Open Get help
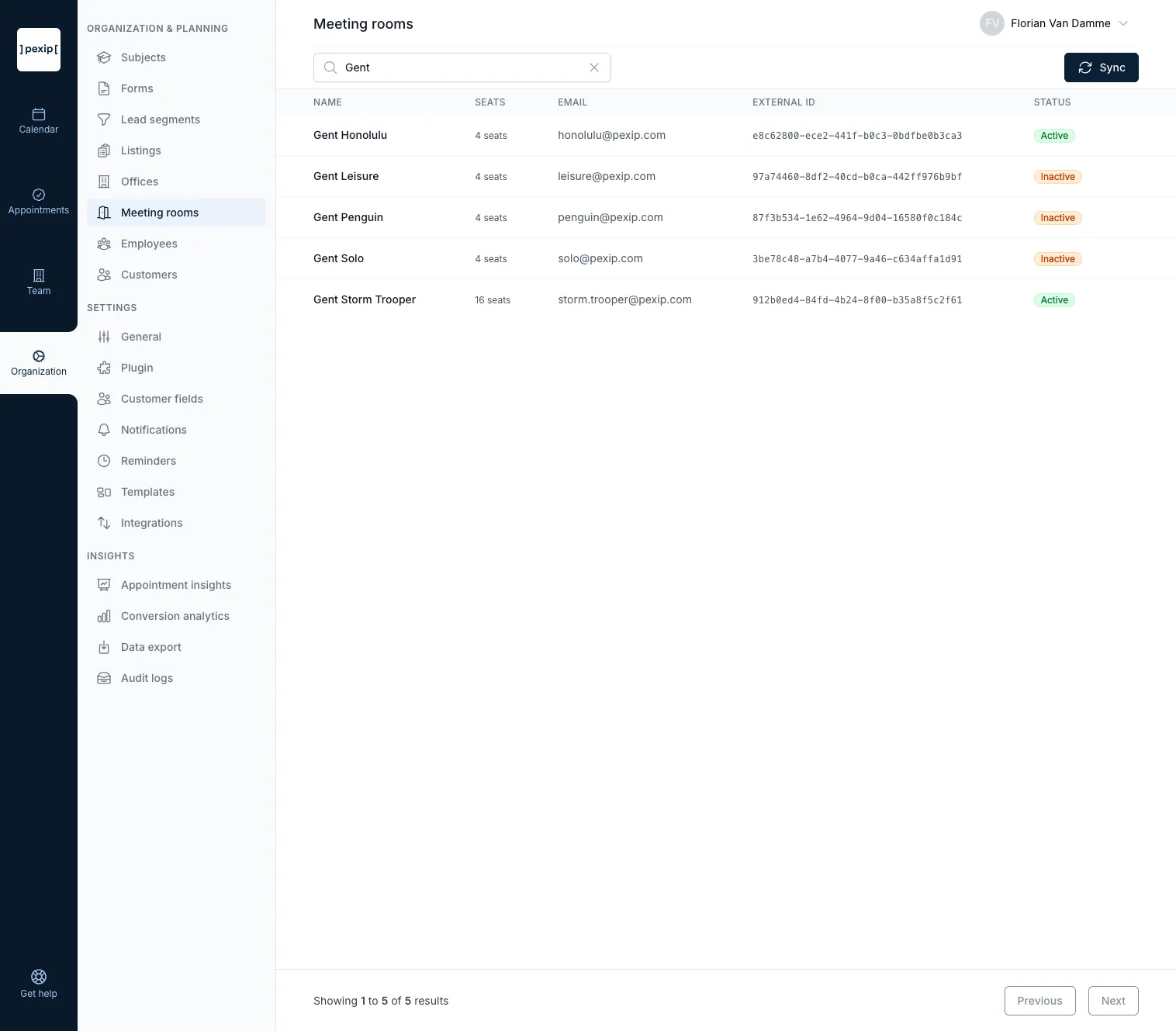 [x=39, y=984]
